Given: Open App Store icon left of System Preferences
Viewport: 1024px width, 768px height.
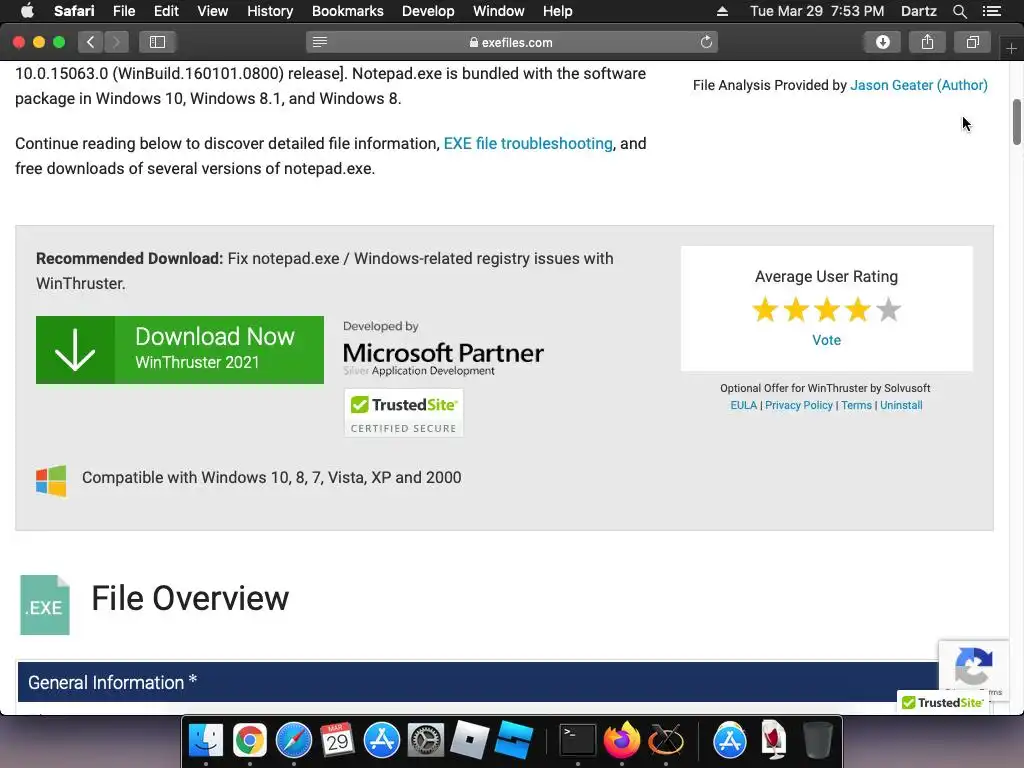Looking at the screenshot, I should [381, 741].
